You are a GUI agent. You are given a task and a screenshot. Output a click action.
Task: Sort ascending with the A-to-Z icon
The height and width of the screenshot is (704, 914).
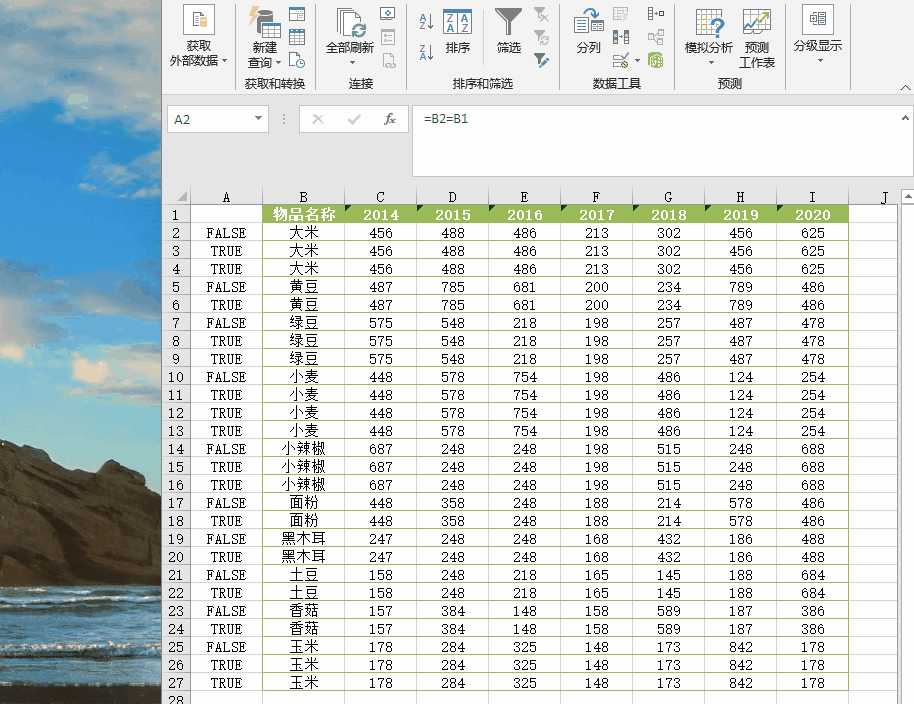[426, 22]
